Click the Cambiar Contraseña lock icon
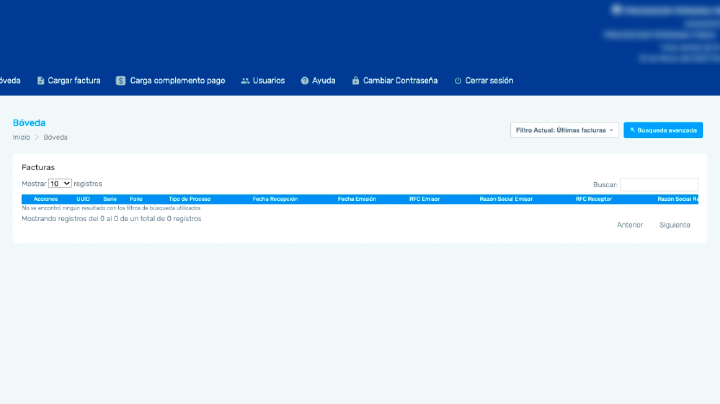 pos(355,80)
